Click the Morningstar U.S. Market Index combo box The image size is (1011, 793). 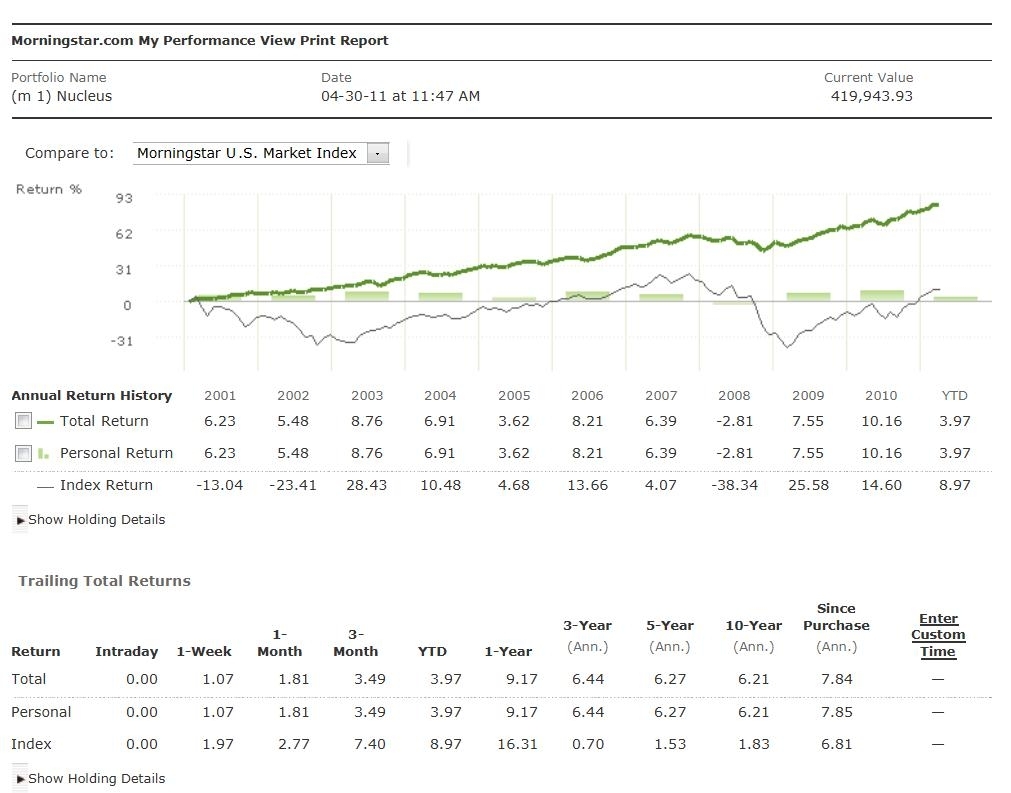point(260,153)
